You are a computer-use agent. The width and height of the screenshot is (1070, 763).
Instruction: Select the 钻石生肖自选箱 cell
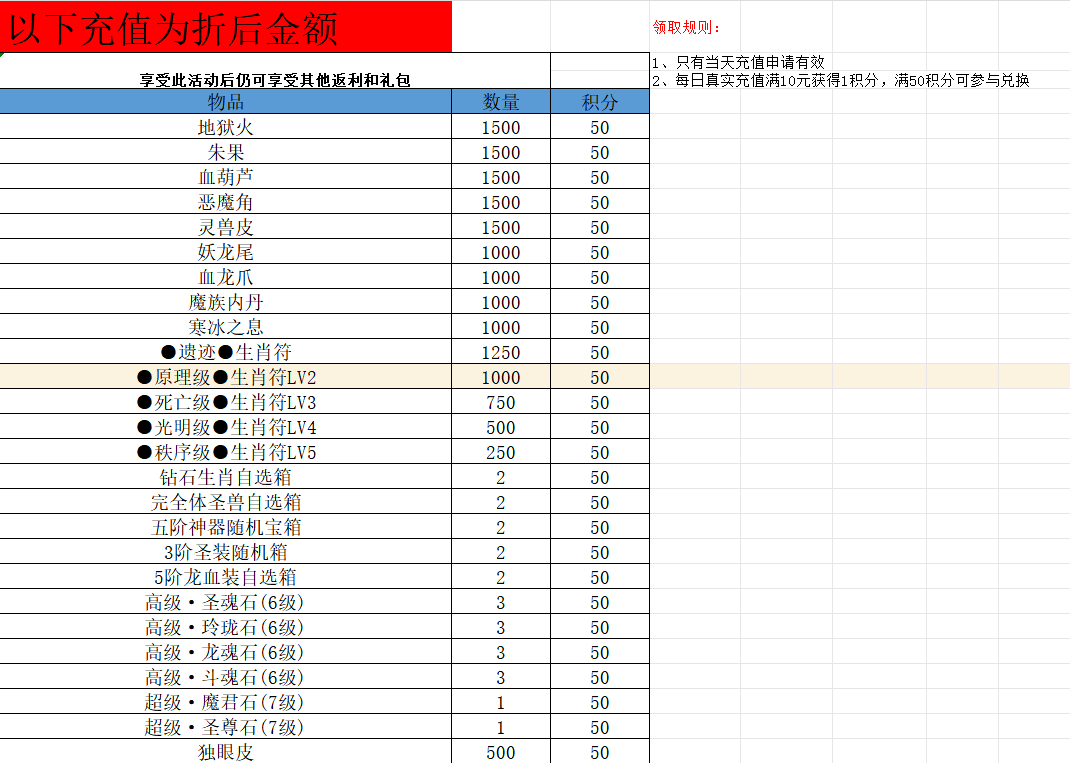(225, 477)
